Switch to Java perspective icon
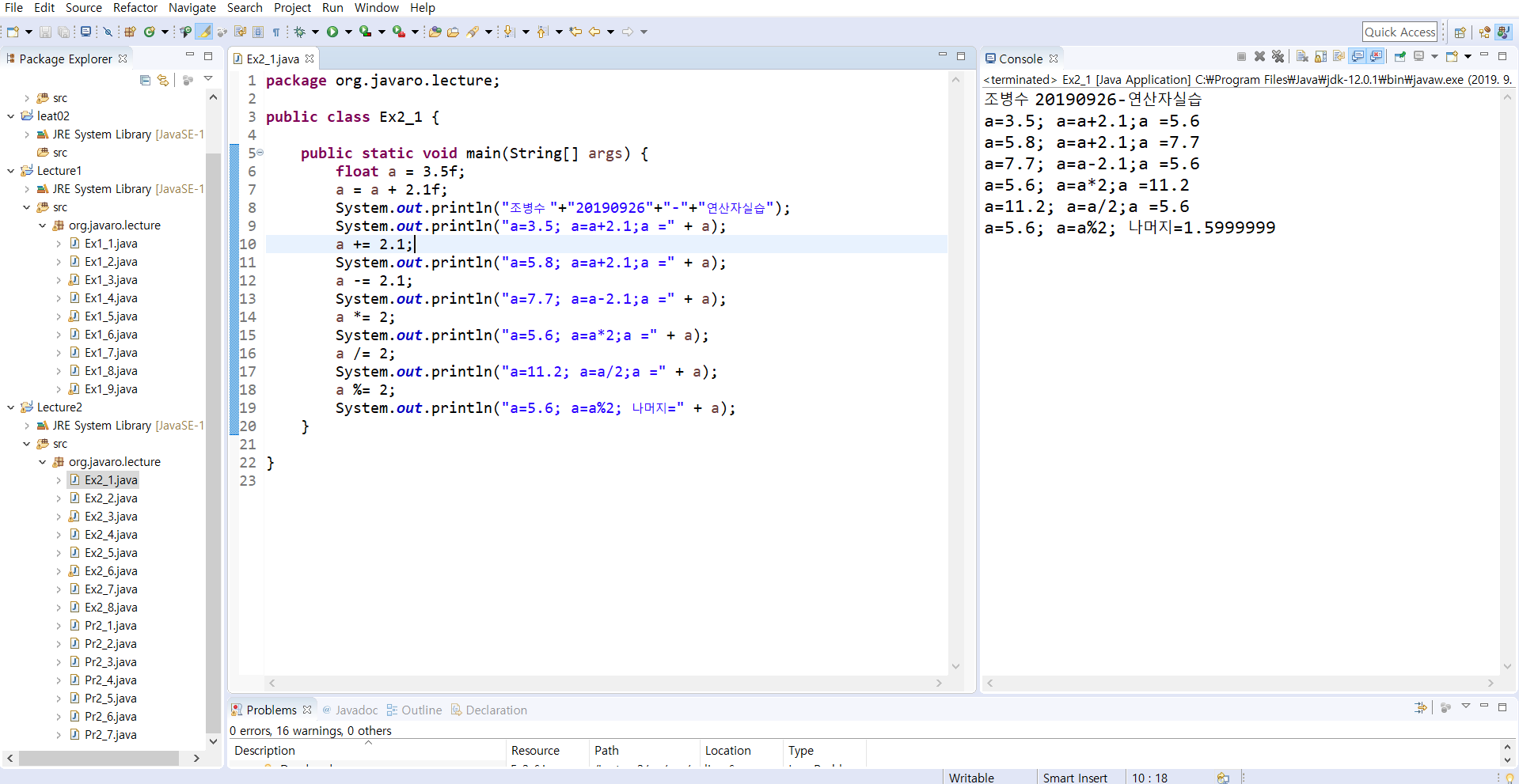Viewport: 1519px width, 784px height. 1503,32
